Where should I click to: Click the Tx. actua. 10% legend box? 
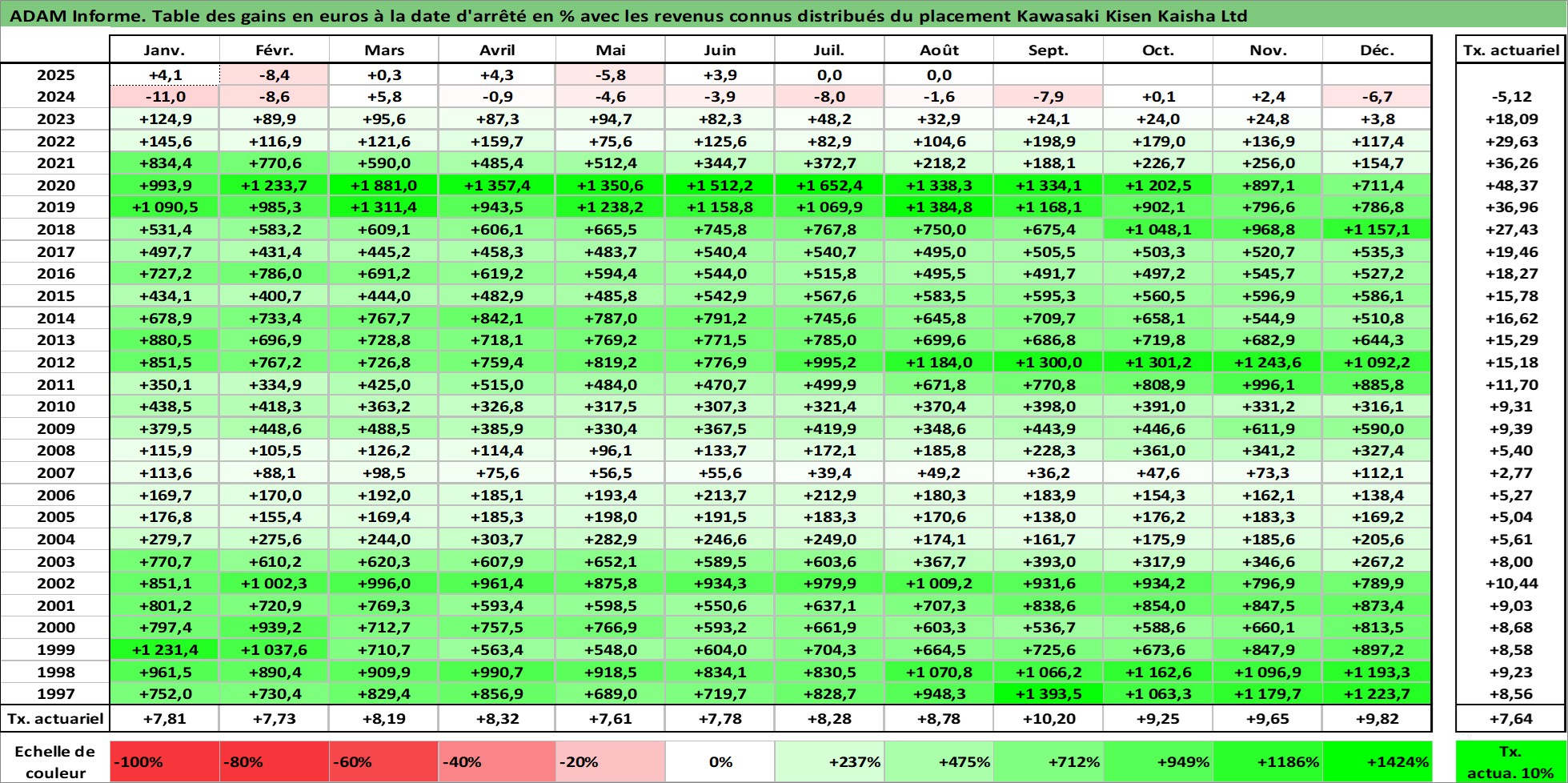click(1511, 761)
